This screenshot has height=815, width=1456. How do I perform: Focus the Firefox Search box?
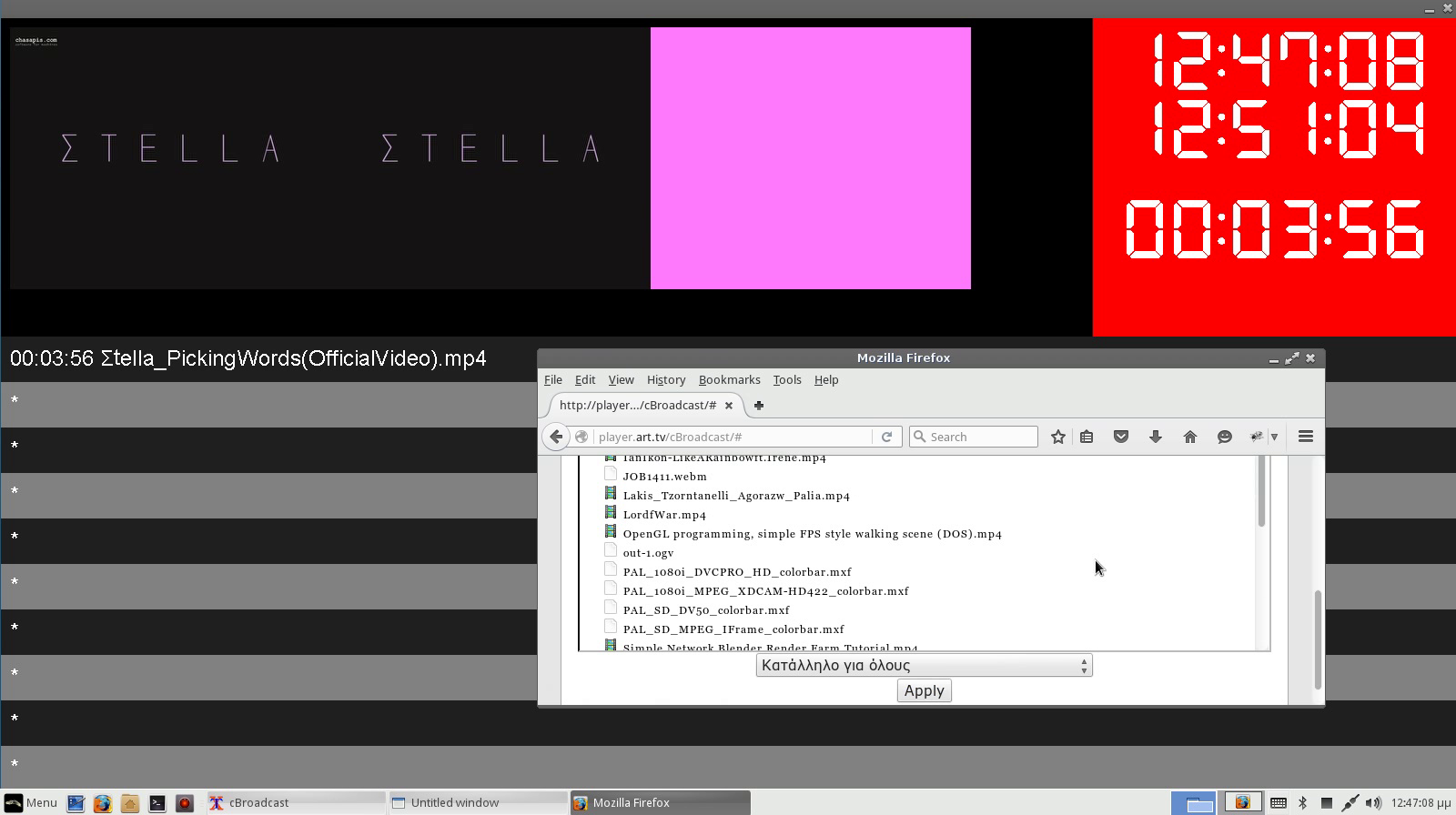click(x=974, y=437)
